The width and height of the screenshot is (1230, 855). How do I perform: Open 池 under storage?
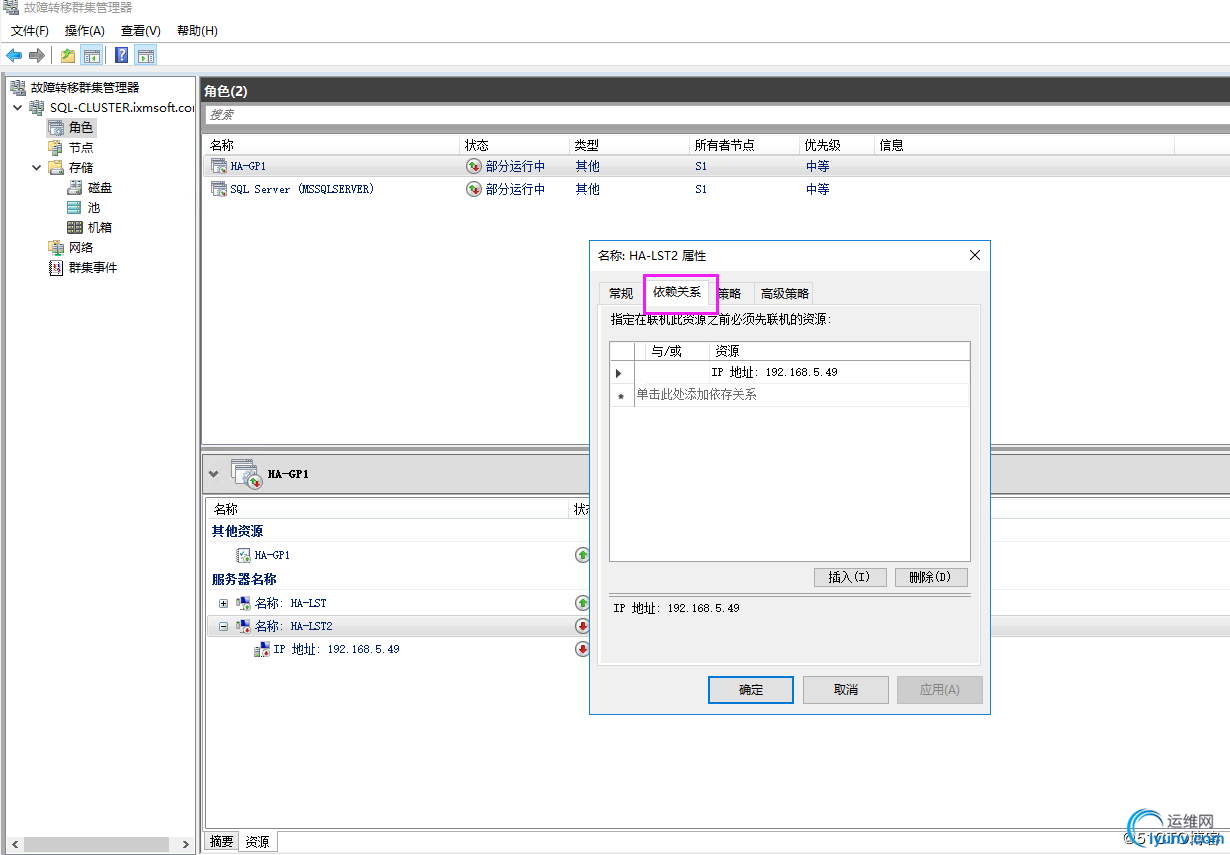(94, 207)
